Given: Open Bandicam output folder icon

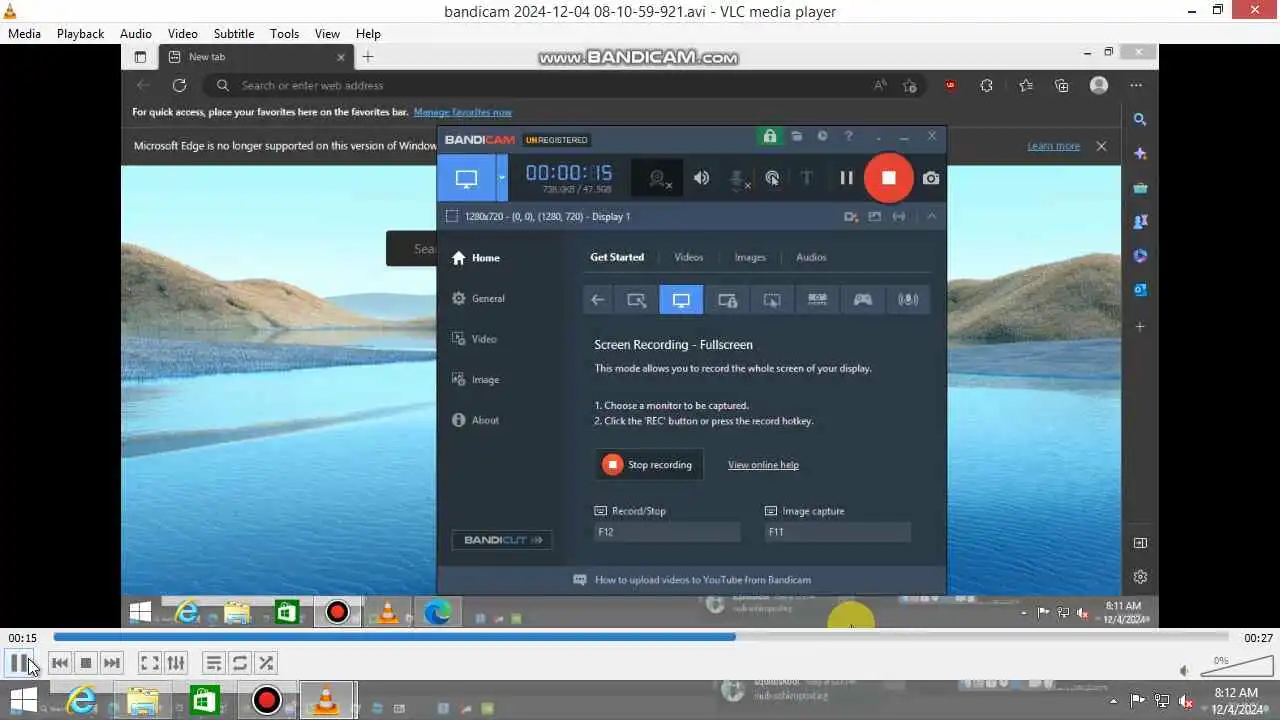Looking at the screenshot, I should [x=797, y=136].
